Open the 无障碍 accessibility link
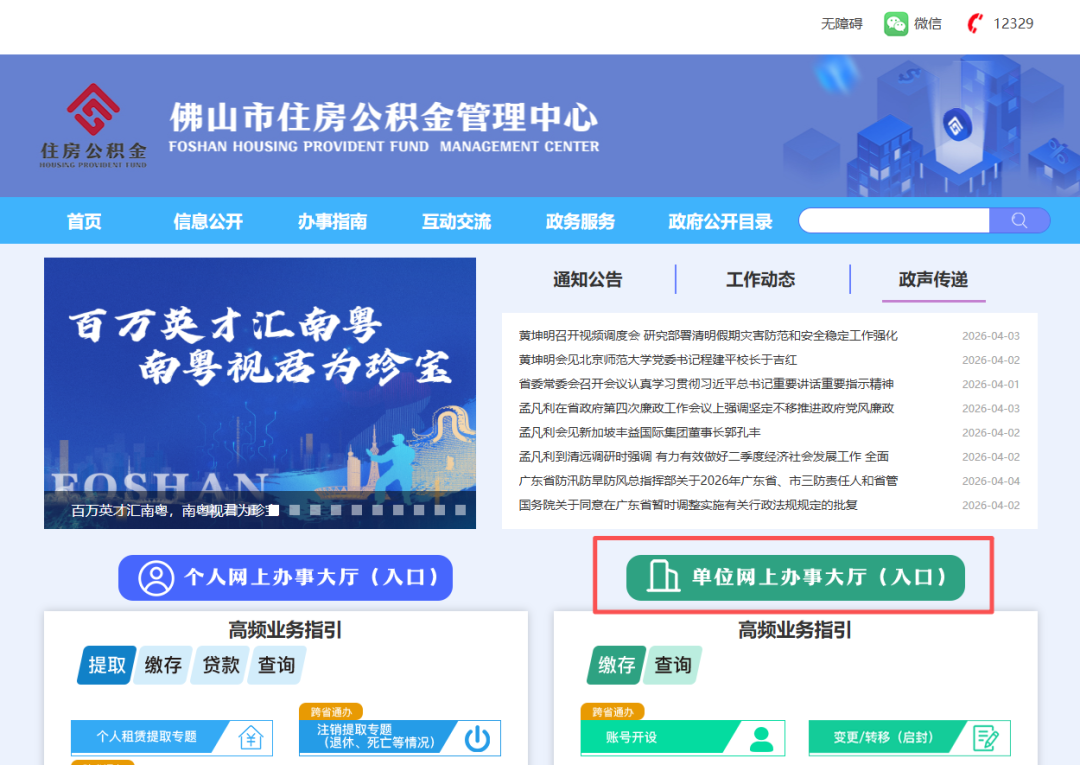This screenshot has width=1080, height=765. coord(841,24)
